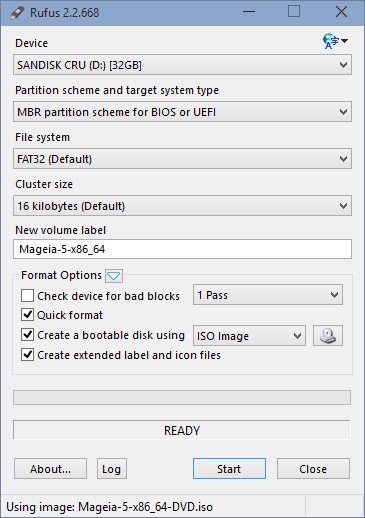Expand the Partition scheme dropdown
Viewport: 365px width, 518px height.
(182, 112)
